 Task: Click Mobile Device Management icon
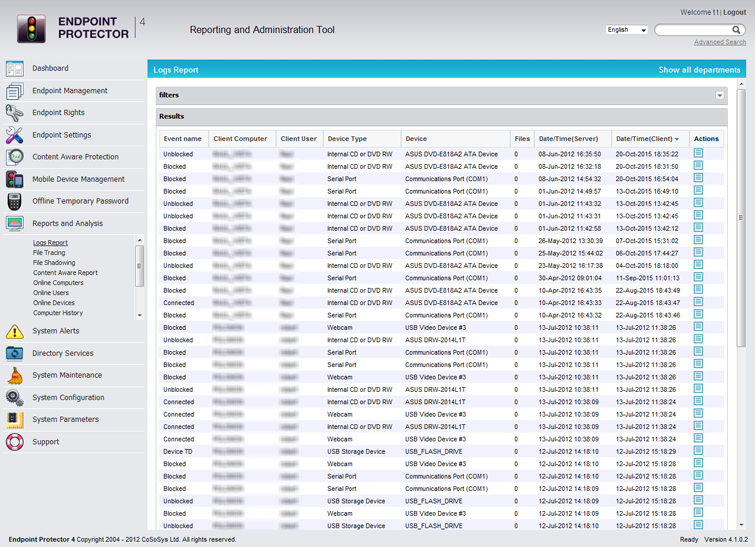coord(14,179)
